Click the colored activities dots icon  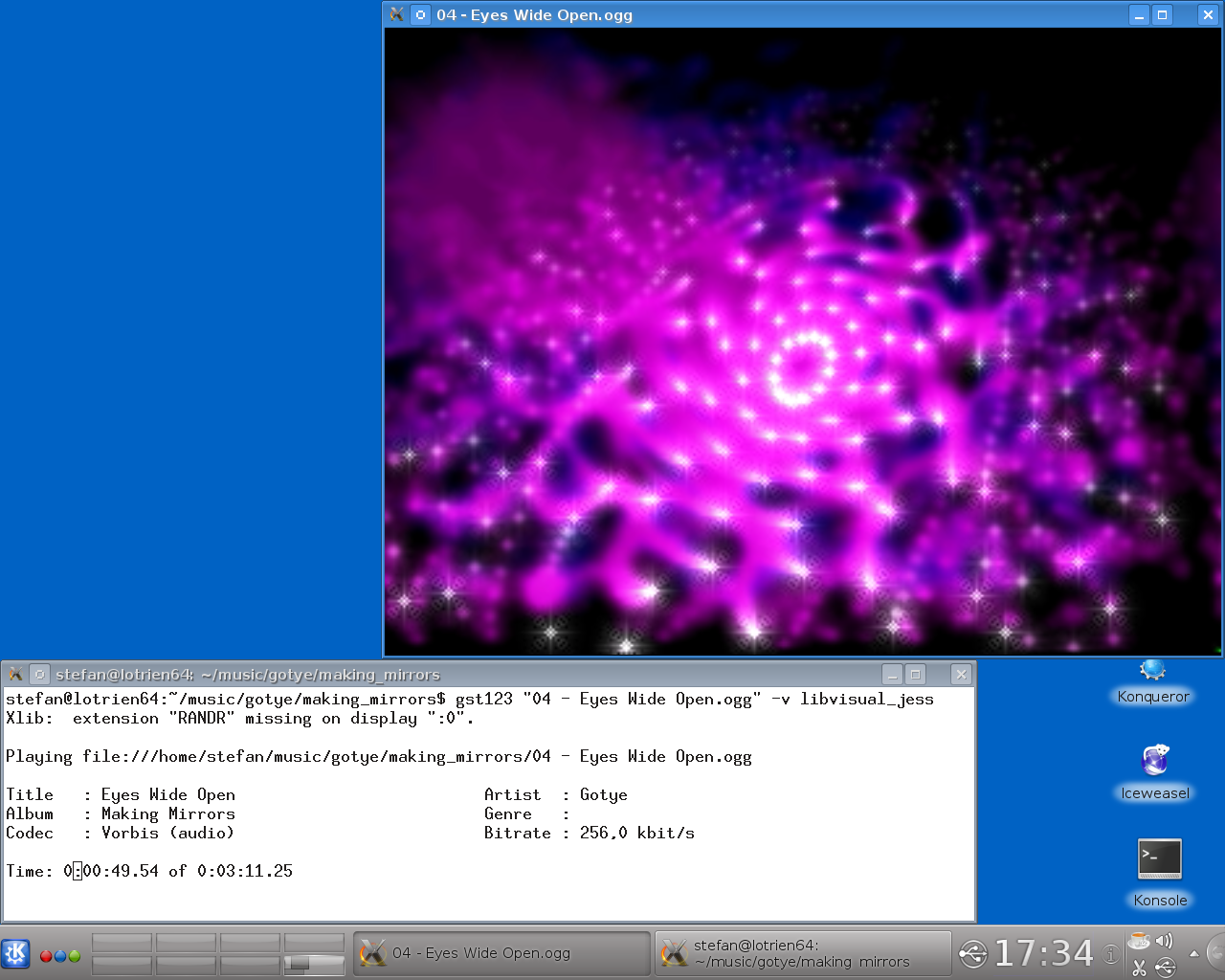[60, 955]
